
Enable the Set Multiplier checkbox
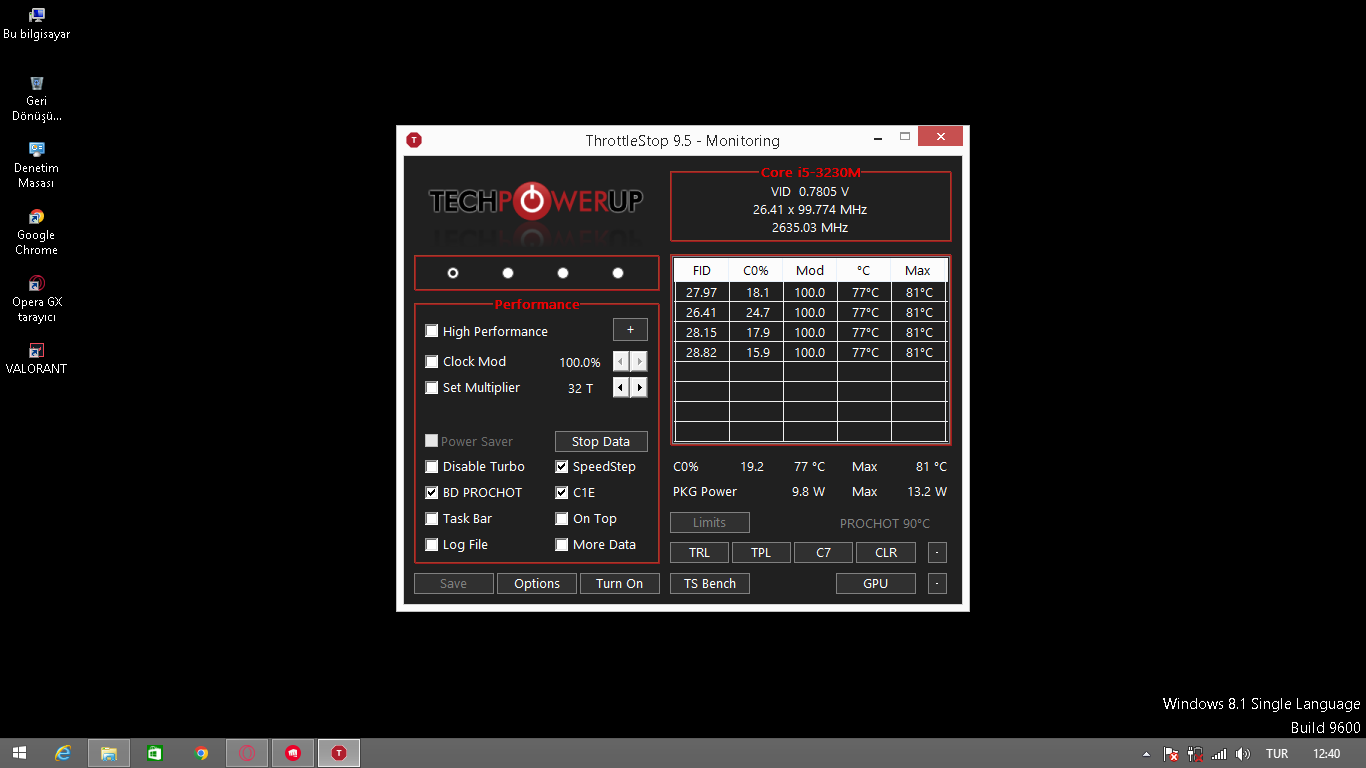[432, 387]
